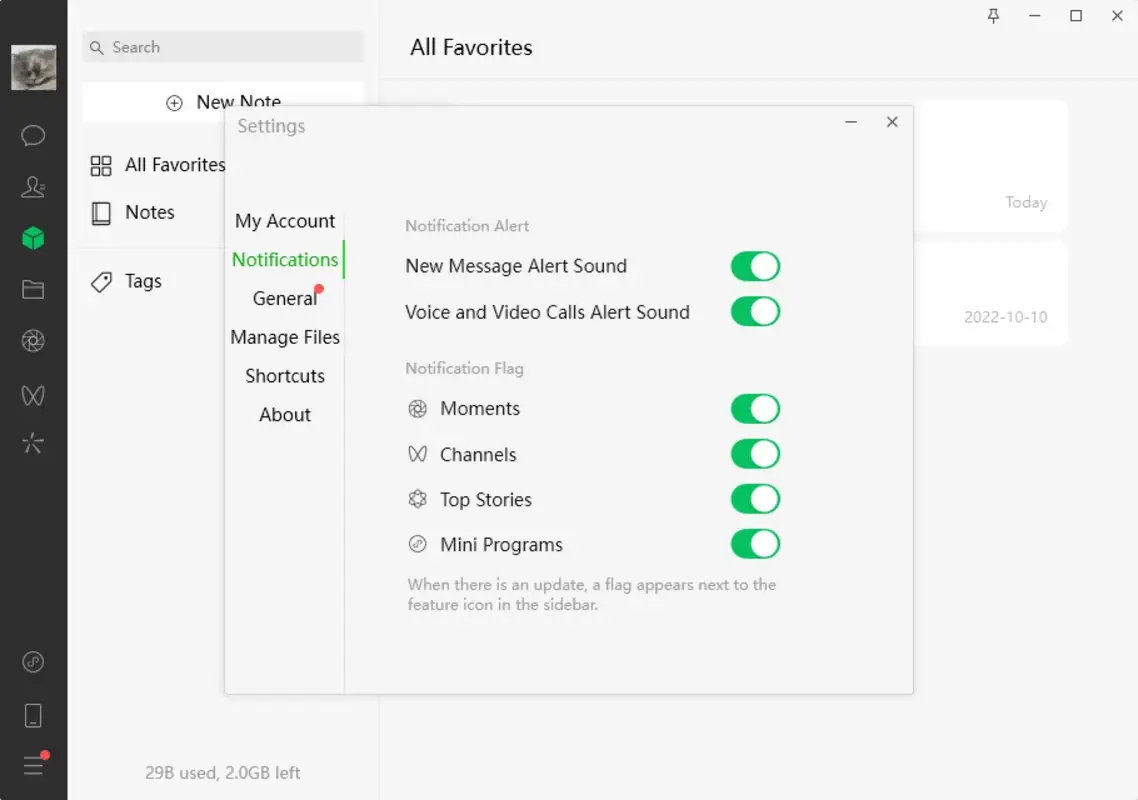Viewport: 1138px width, 800px height.
Task: Open the Contacts panel in sidebar
Action: tap(33, 187)
